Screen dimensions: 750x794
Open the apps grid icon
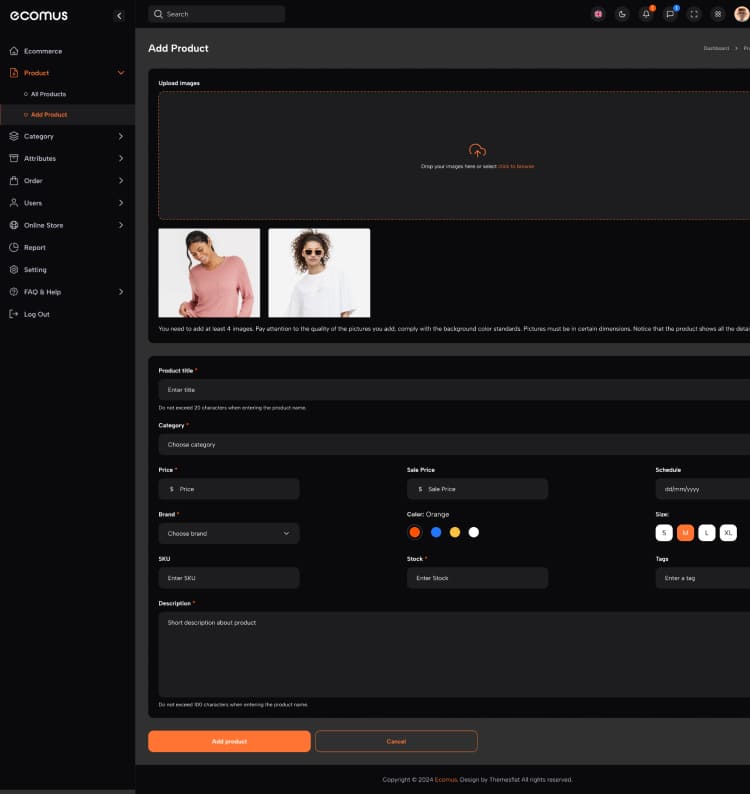[717, 14]
